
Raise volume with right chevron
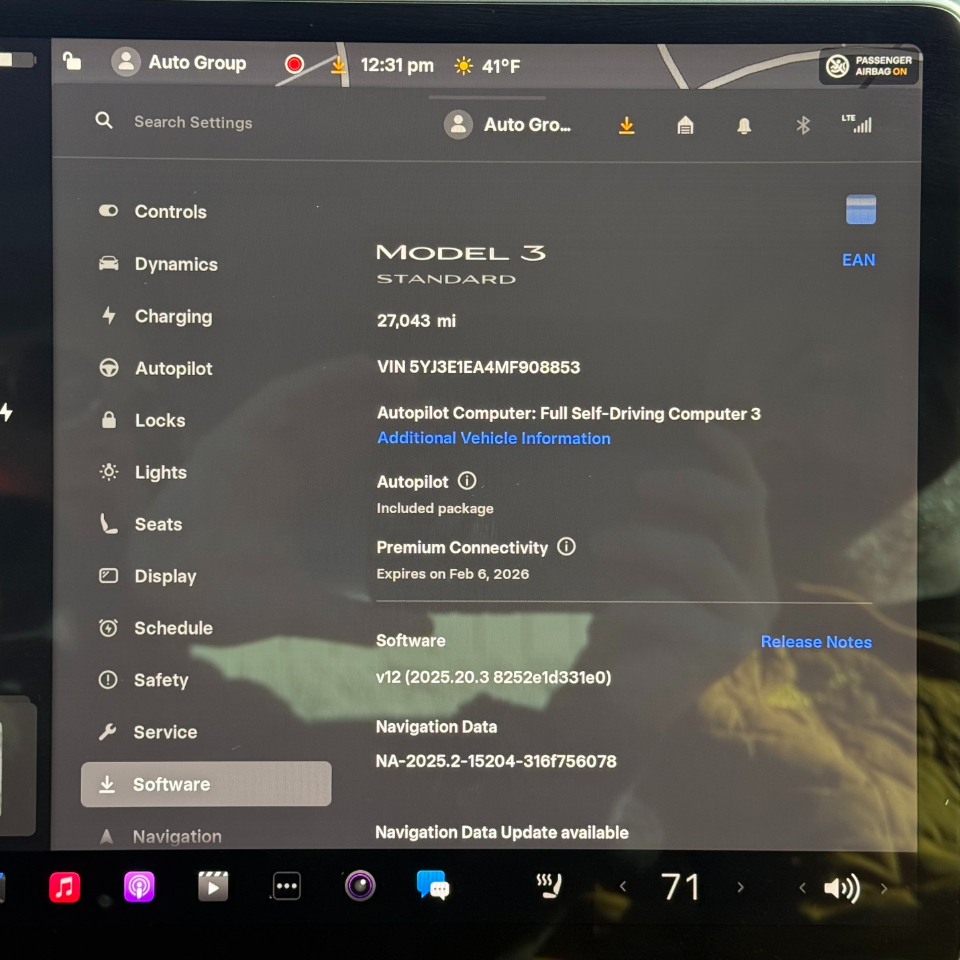pos(883,888)
